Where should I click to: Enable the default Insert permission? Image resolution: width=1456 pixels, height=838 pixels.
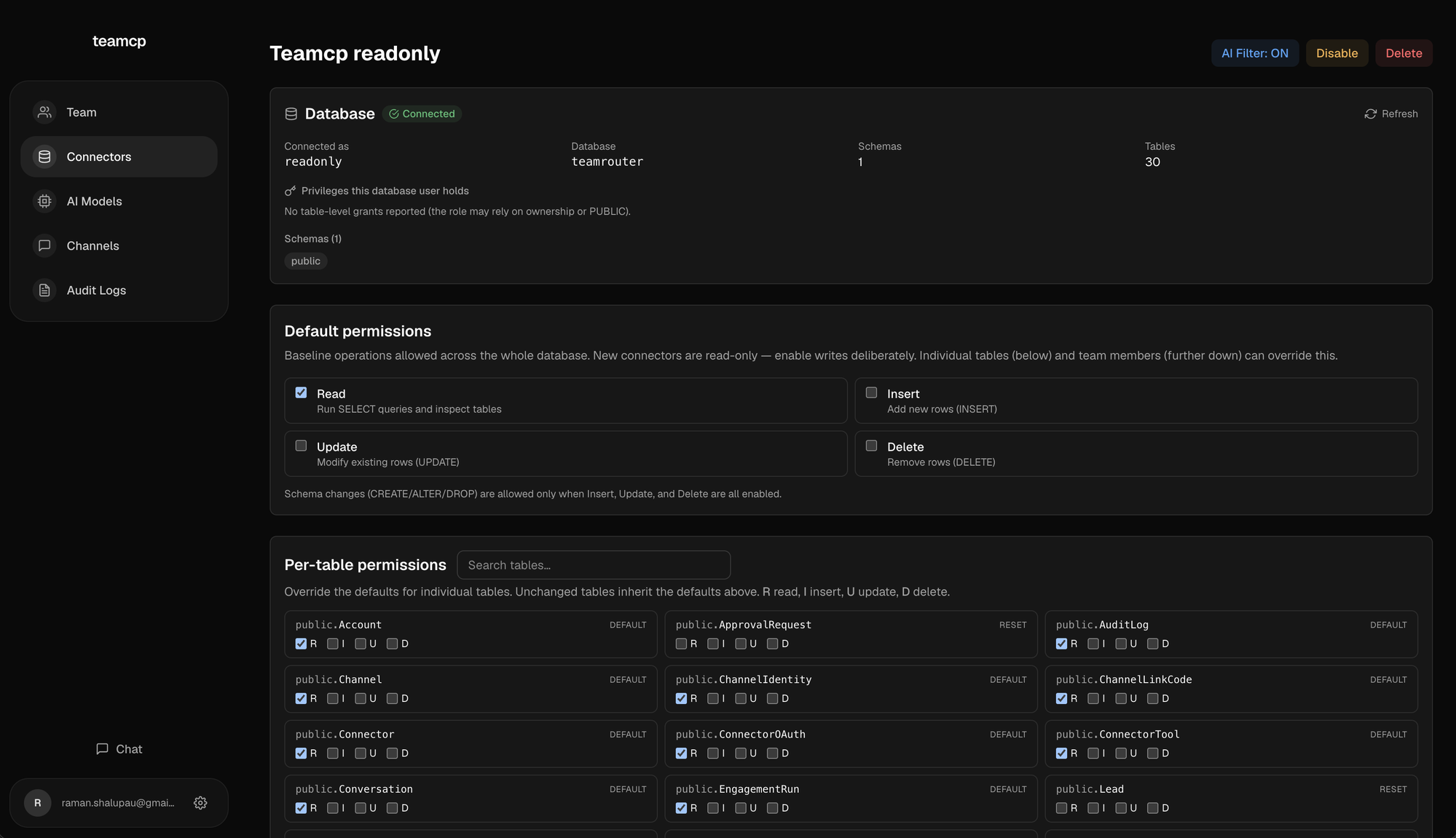coord(871,392)
